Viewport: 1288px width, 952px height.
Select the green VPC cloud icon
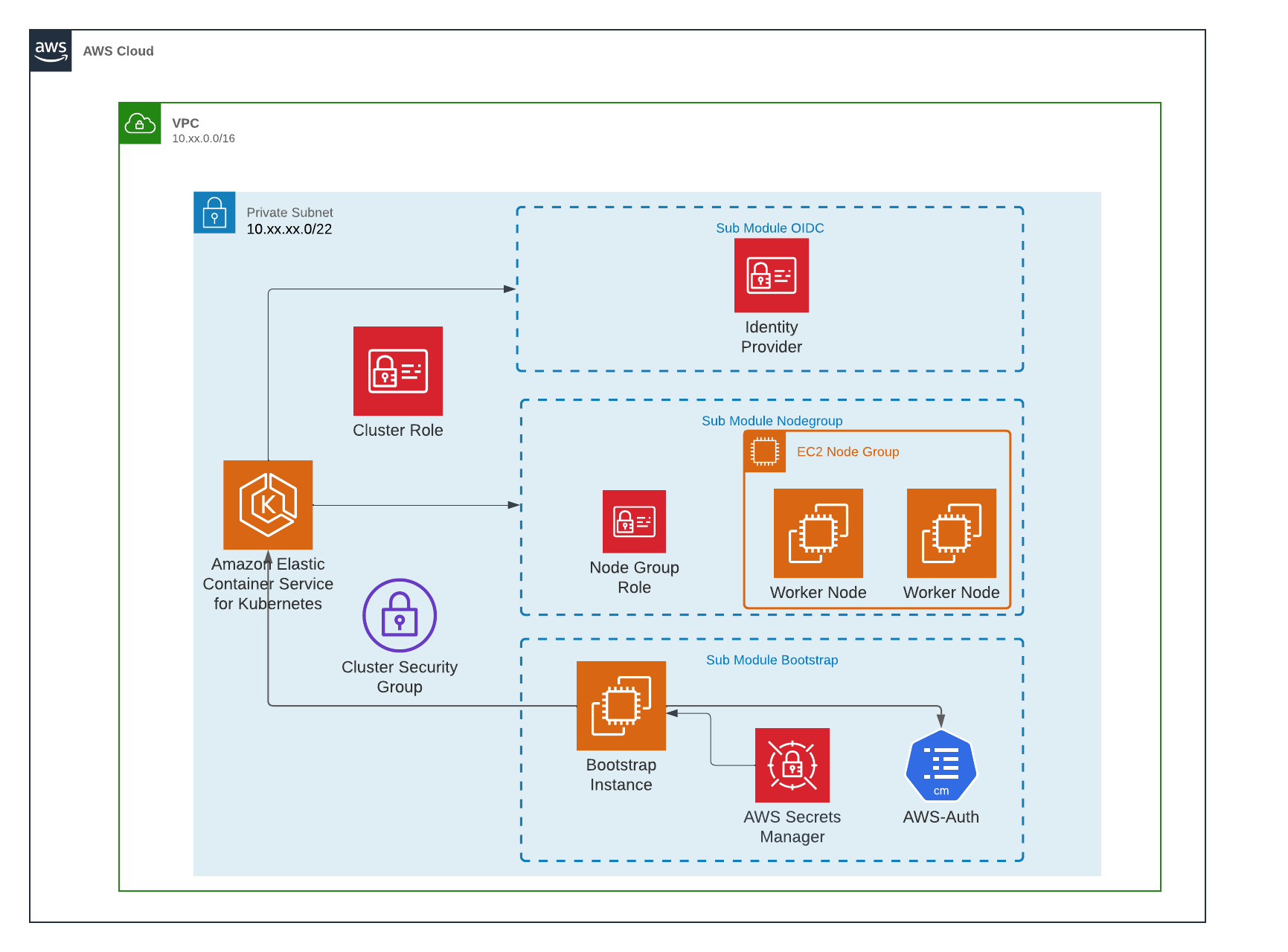[140, 123]
